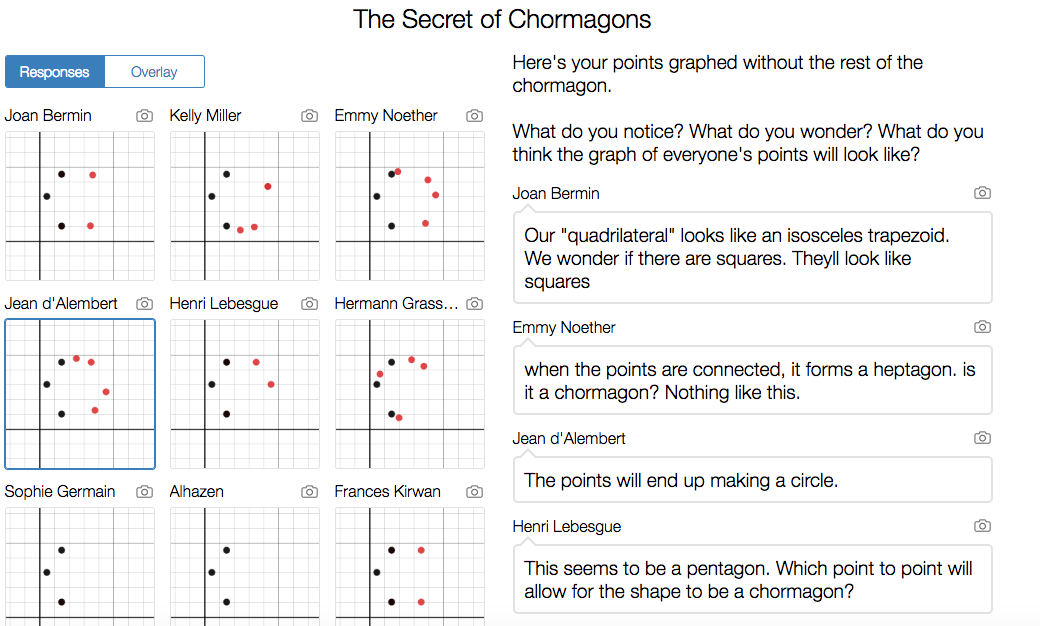Snapshot Emmy Noether's heptagon text response

tap(982, 327)
